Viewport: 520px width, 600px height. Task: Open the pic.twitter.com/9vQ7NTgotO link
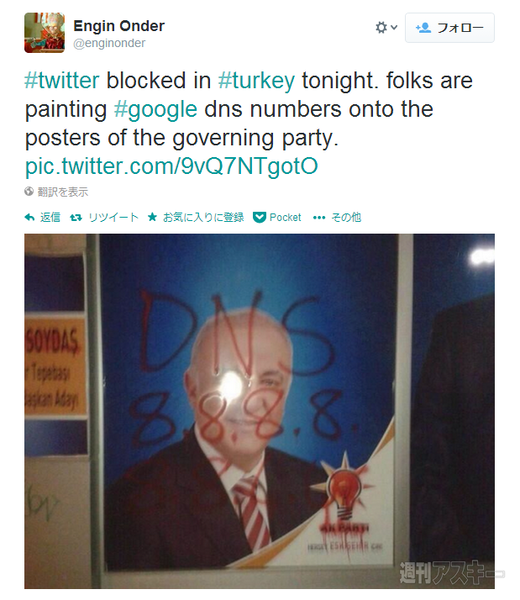171,166
